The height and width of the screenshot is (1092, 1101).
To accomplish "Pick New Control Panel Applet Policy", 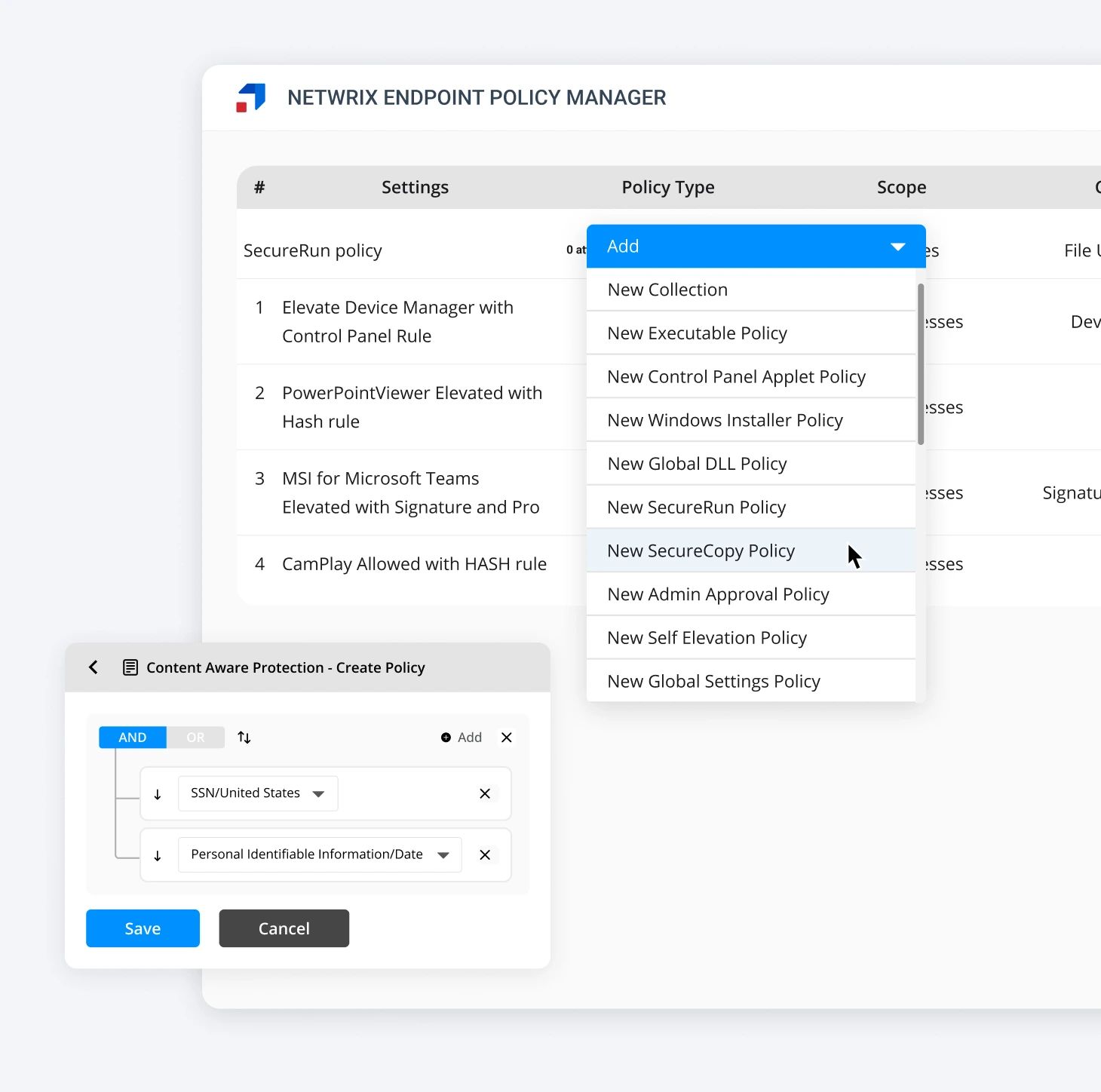I will tap(751, 376).
